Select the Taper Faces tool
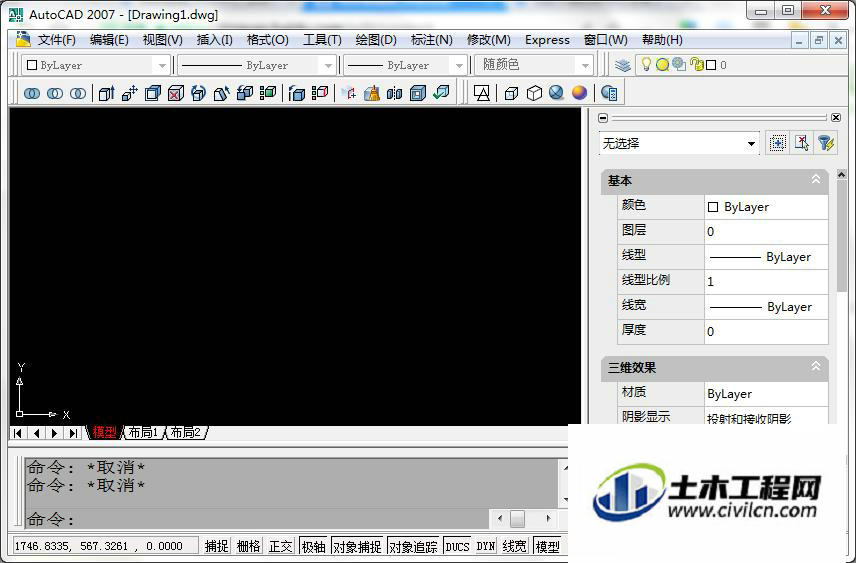The image size is (856, 563). [x=222, y=93]
